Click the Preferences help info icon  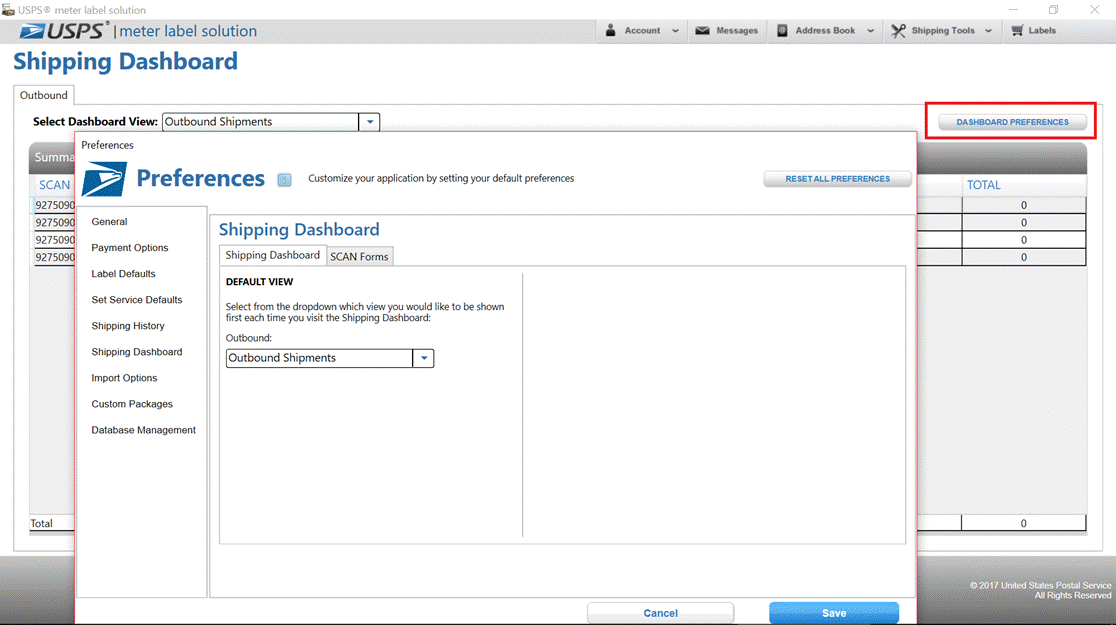[285, 179]
